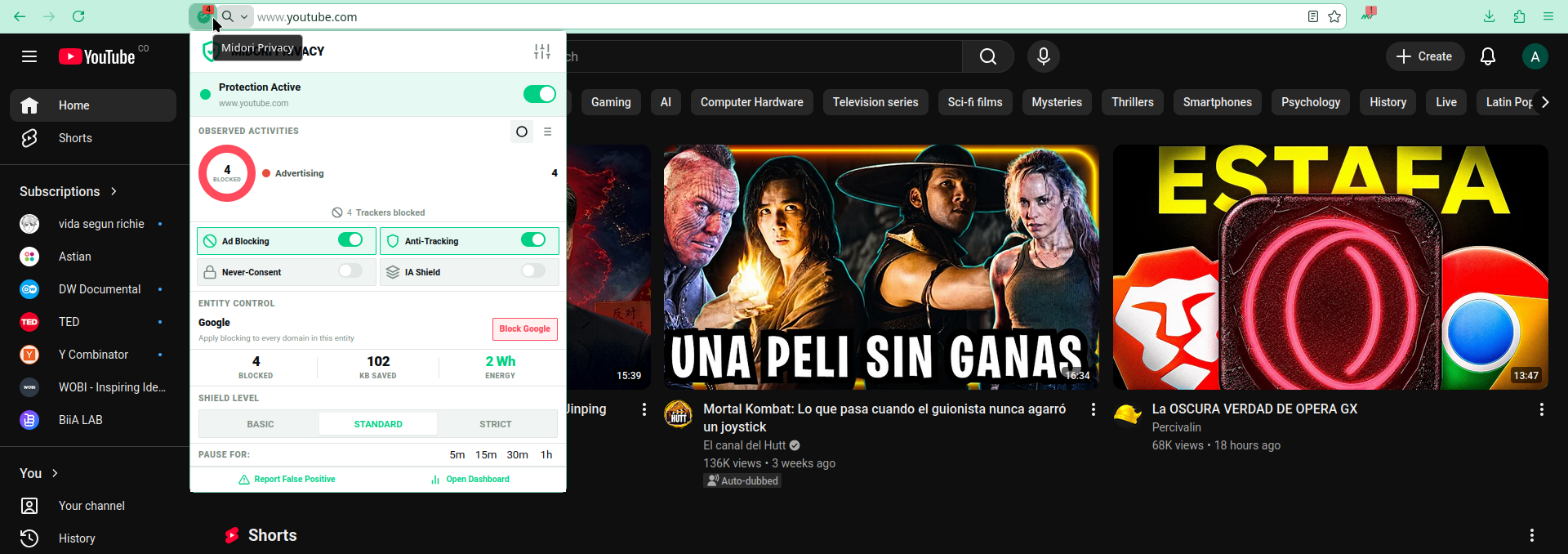This screenshot has width=1568, height=554.
Task: Click the browser forward arrow
Action: [x=49, y=16]
